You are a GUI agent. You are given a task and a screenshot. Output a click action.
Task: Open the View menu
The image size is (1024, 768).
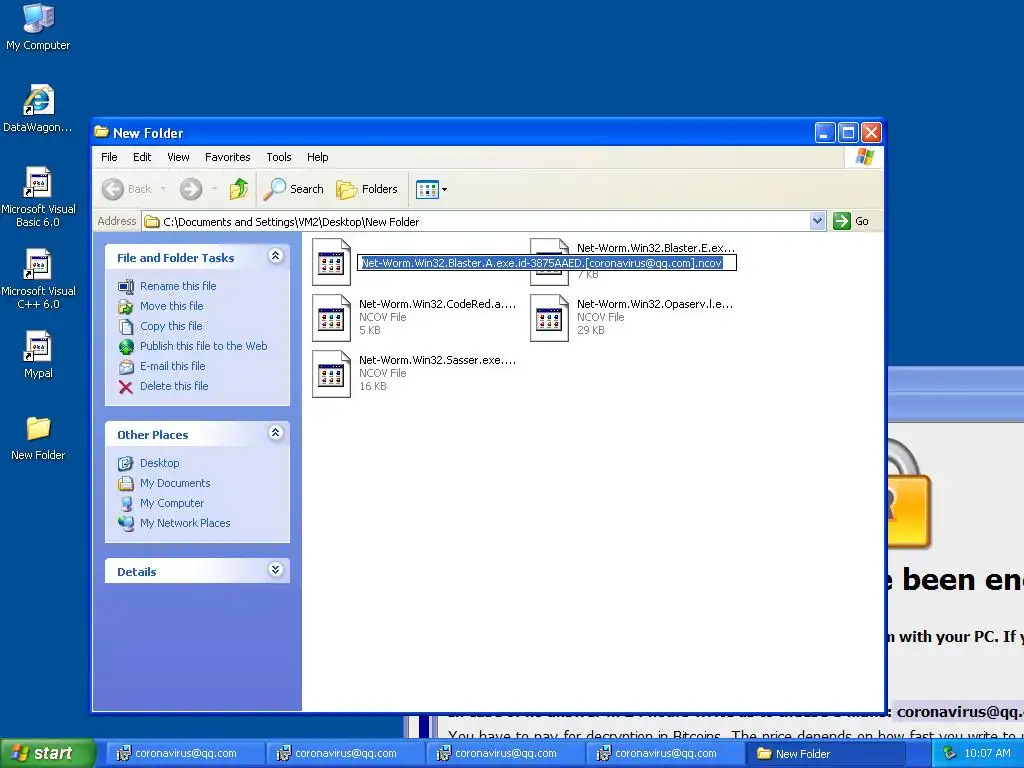(x=178, y=157)
